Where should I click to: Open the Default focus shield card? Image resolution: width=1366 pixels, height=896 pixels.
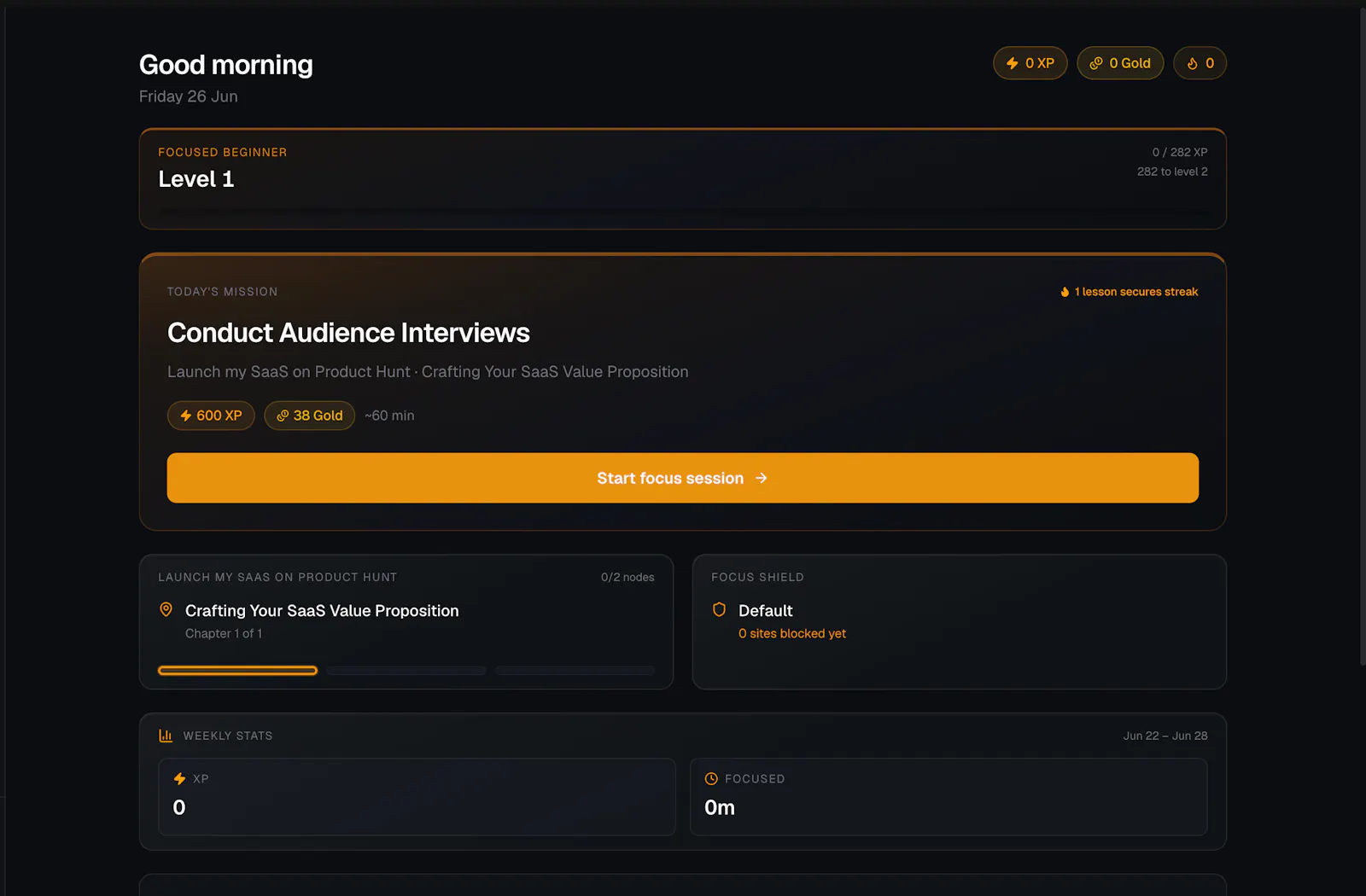[960, 622]
